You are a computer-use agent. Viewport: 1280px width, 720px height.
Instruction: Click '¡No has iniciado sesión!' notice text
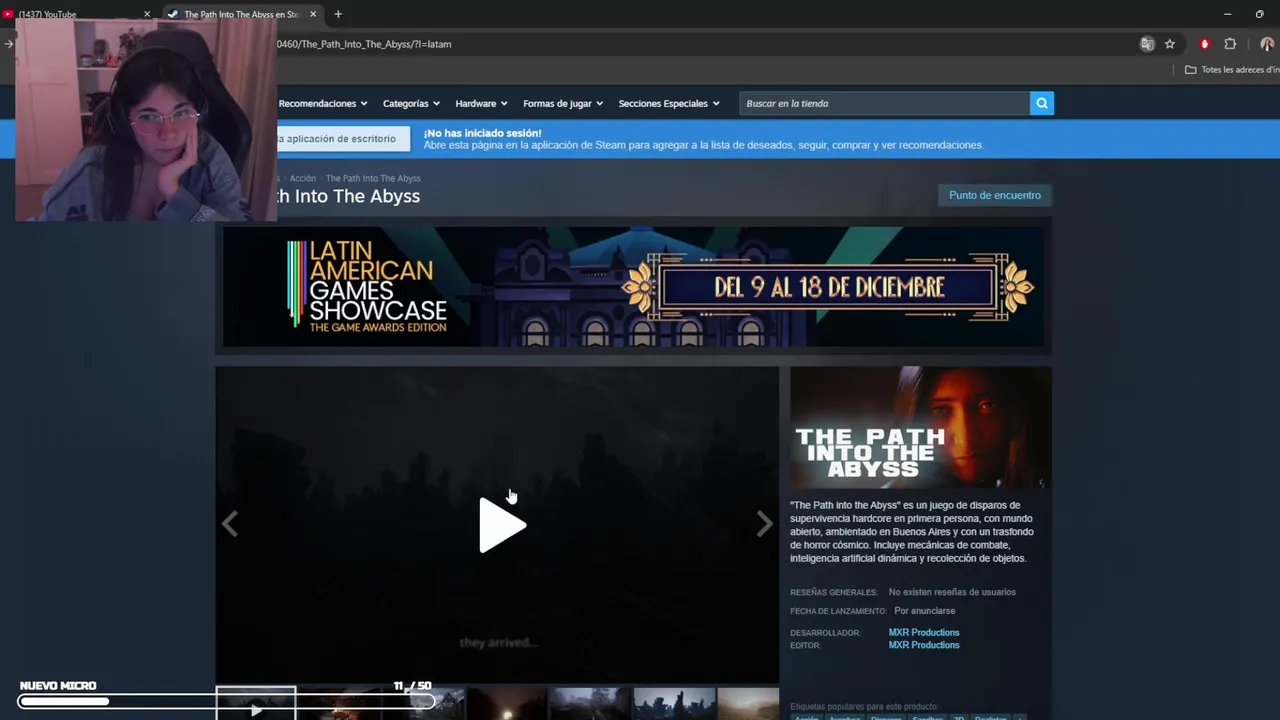point(482,133)
